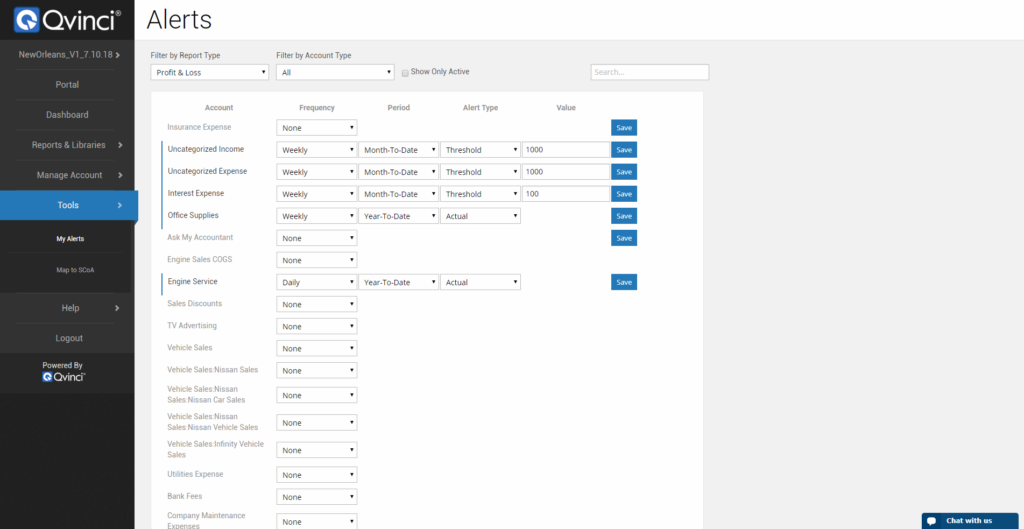This screenshot has height=529, width=1024.
Task: Save the Engine Service alert row
Action: click(x=623, y=282)
